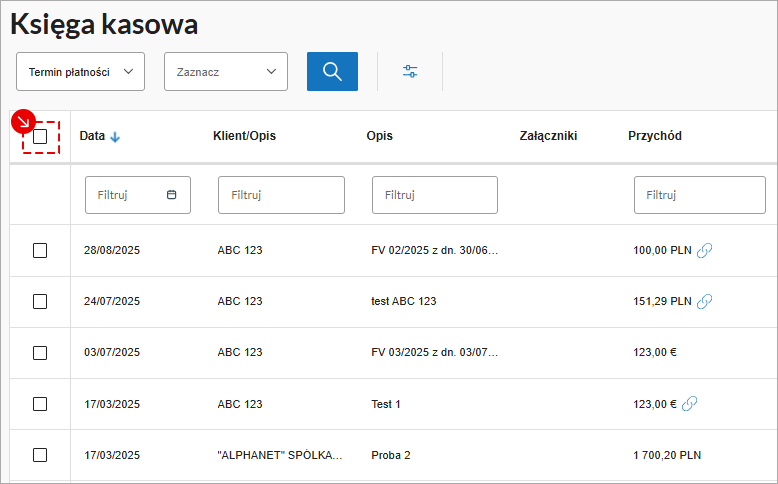Expand the Termin płatności dropdown
Viewport: 778px width, 484px height.
81,72
